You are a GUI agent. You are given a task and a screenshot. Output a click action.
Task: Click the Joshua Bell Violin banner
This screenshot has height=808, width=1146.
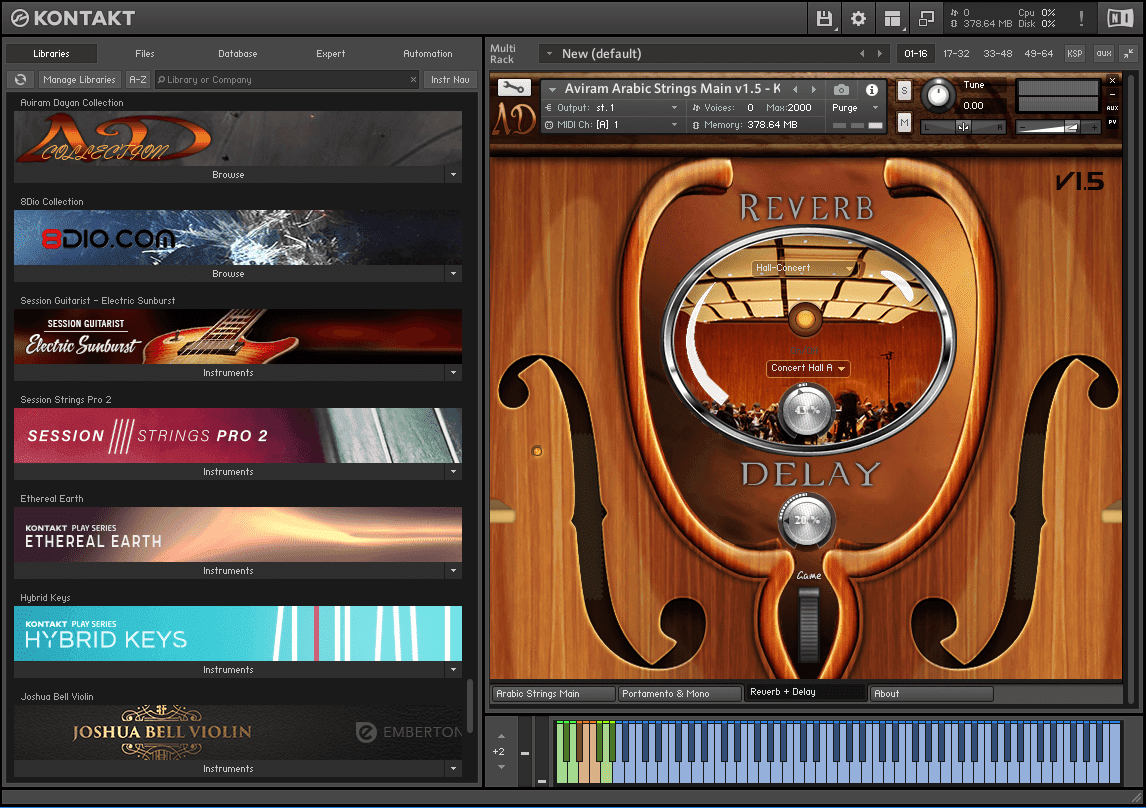pyautogui.click(x=238, y=732)
